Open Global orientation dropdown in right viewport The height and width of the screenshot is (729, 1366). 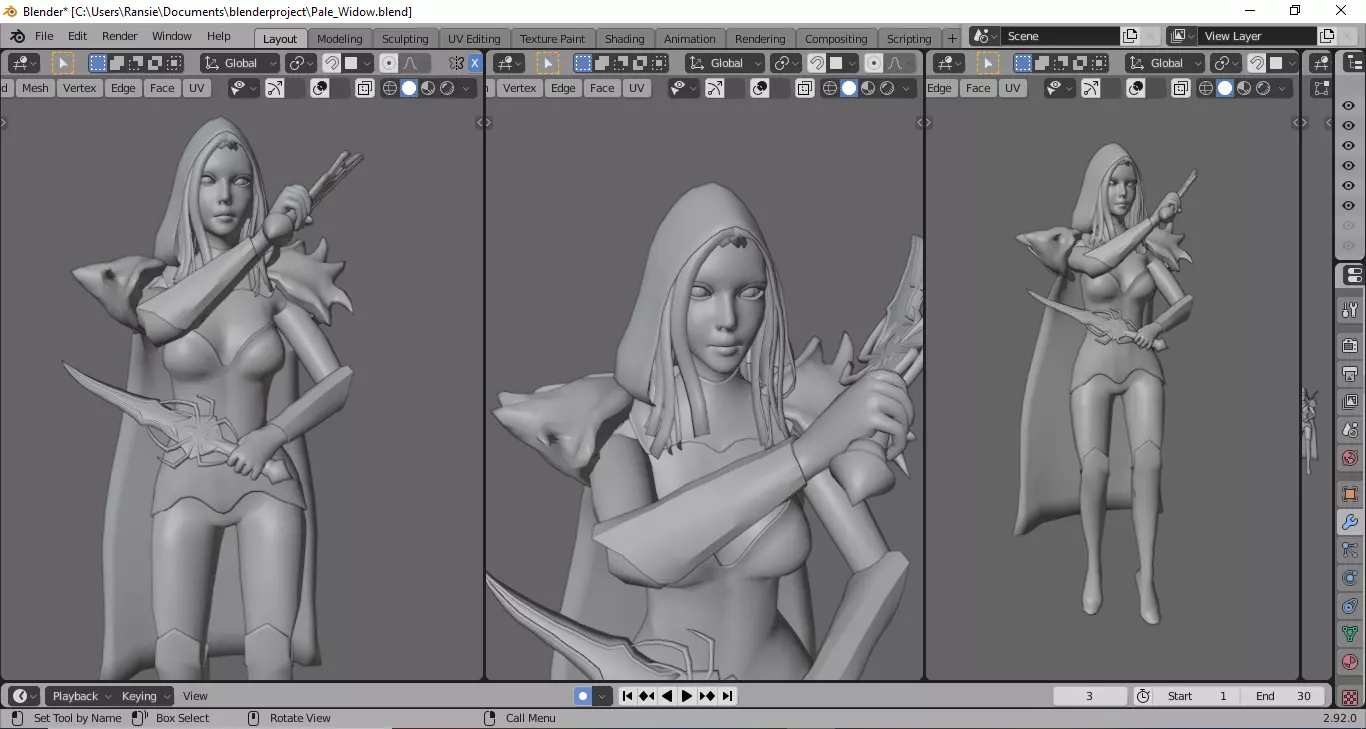point(1165,63)
